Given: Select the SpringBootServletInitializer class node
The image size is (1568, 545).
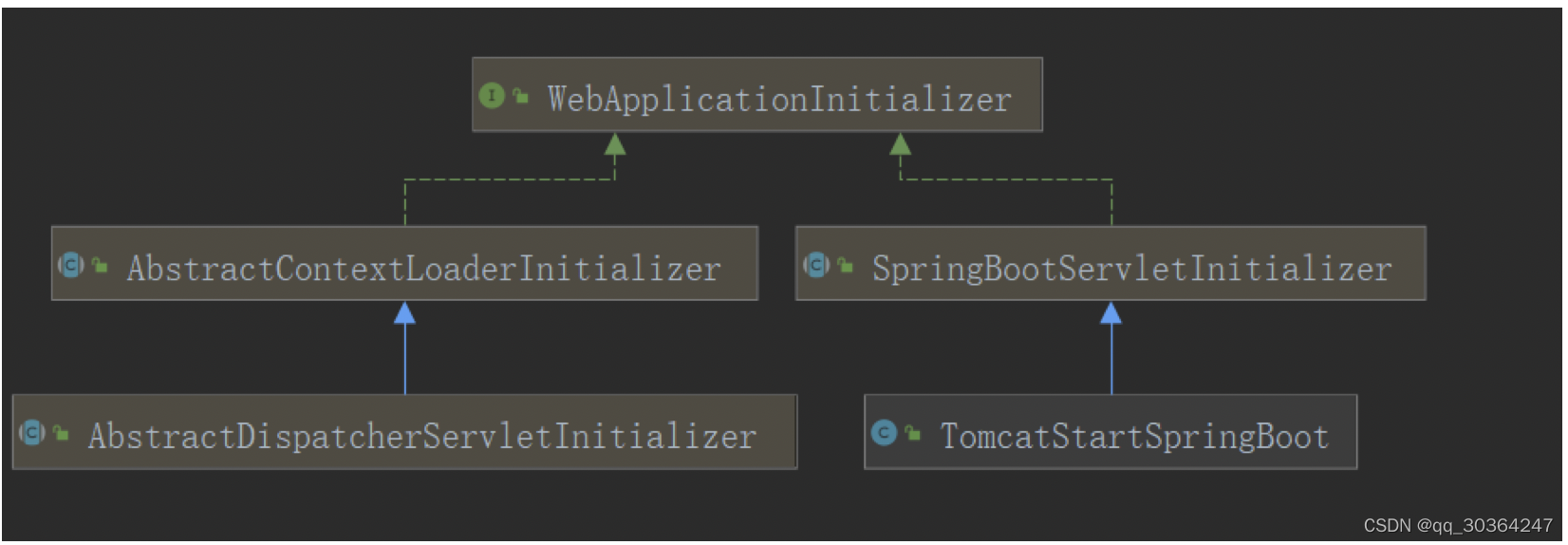Looking at the screenshot, I should point(1111,263).
